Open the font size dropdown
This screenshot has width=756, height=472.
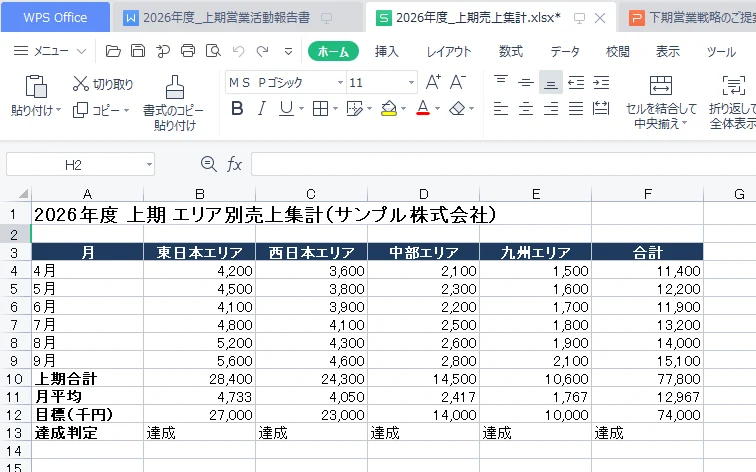[411, 83]
